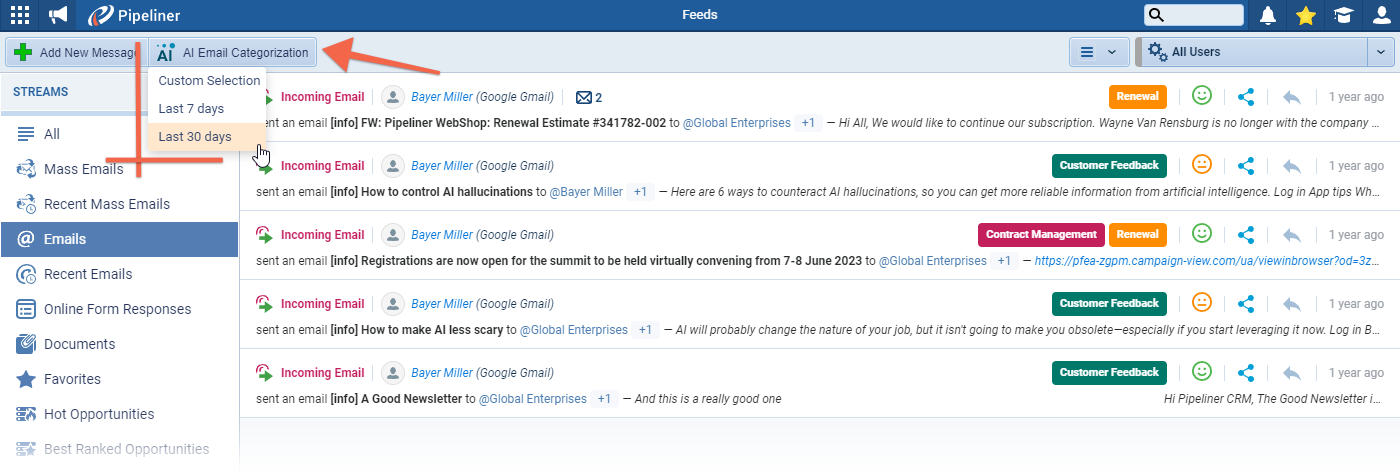
Task: Open AI Email Categorization menu
Action: [x=233, y=52]
